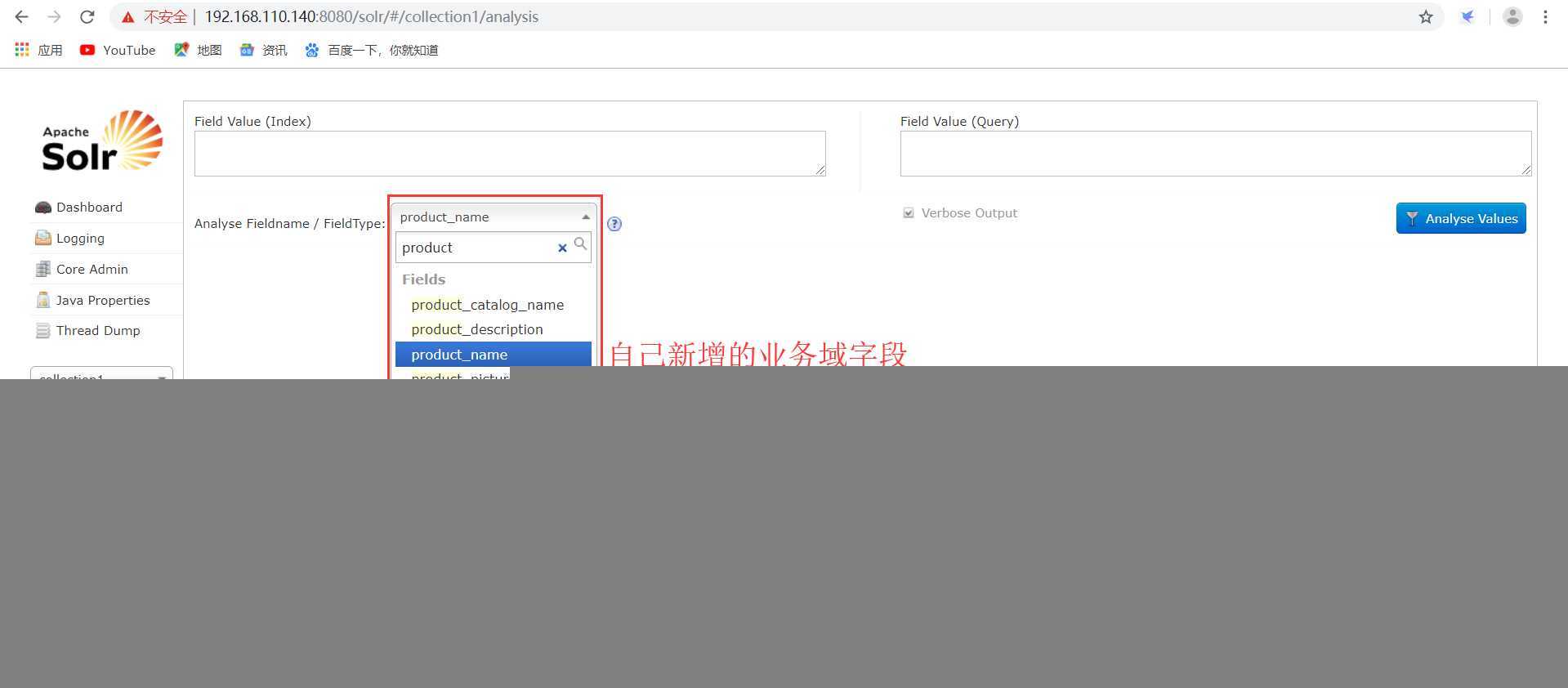Select product_catalog_name from the list
Viewport: 1568px width, 688px height.
pos(494,305)
